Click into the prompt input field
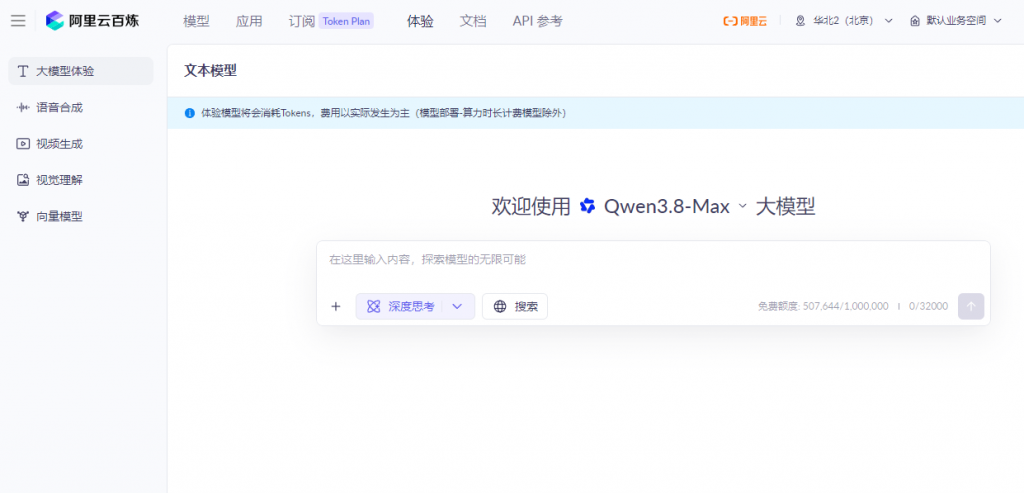The width and height of the screenshot is (1024, 493). click(653, 264)
